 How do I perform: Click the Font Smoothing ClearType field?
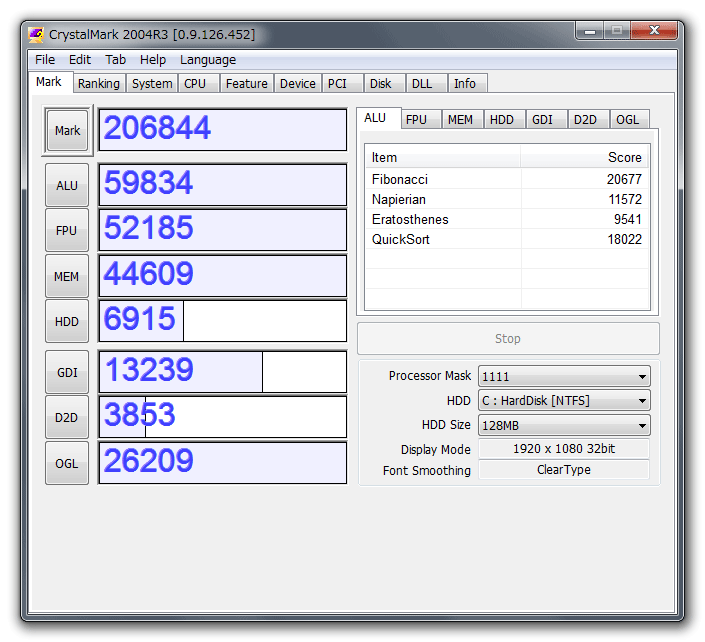[564, 469]
